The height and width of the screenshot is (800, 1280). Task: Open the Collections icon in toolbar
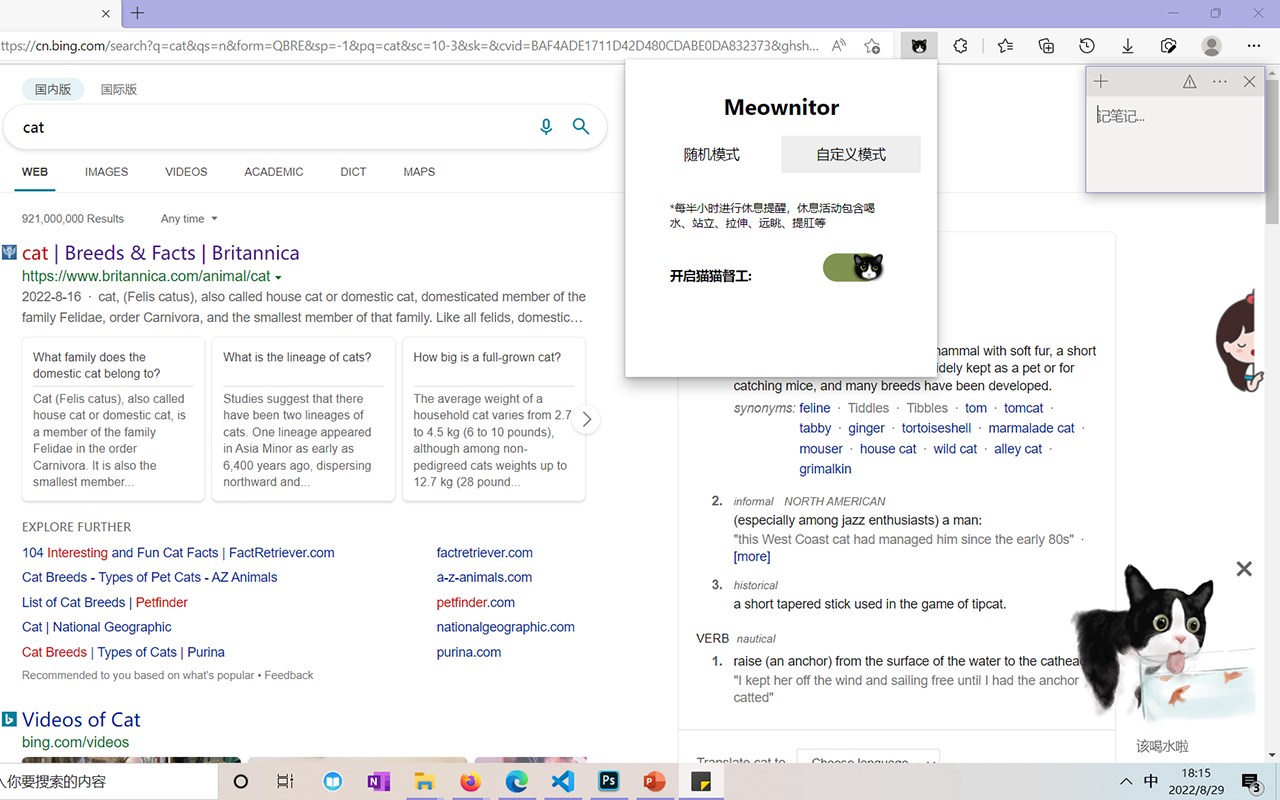1046,46
